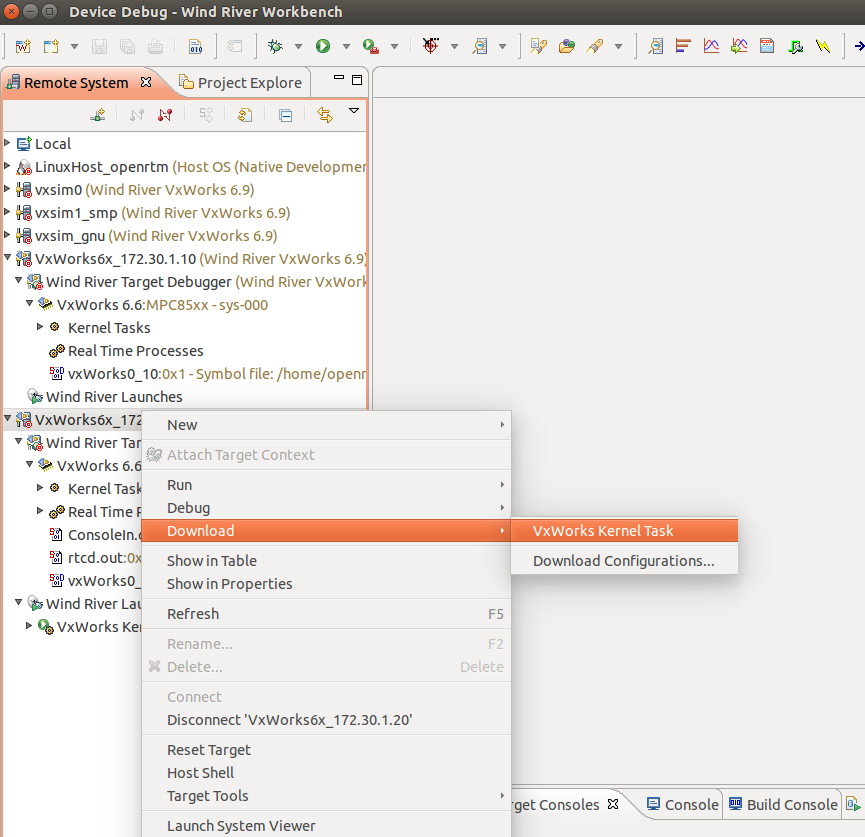Screen dimensions: 865x837
Task: Choose VxWorks Kernel Task in Download submenu
Action: point(624,531)
